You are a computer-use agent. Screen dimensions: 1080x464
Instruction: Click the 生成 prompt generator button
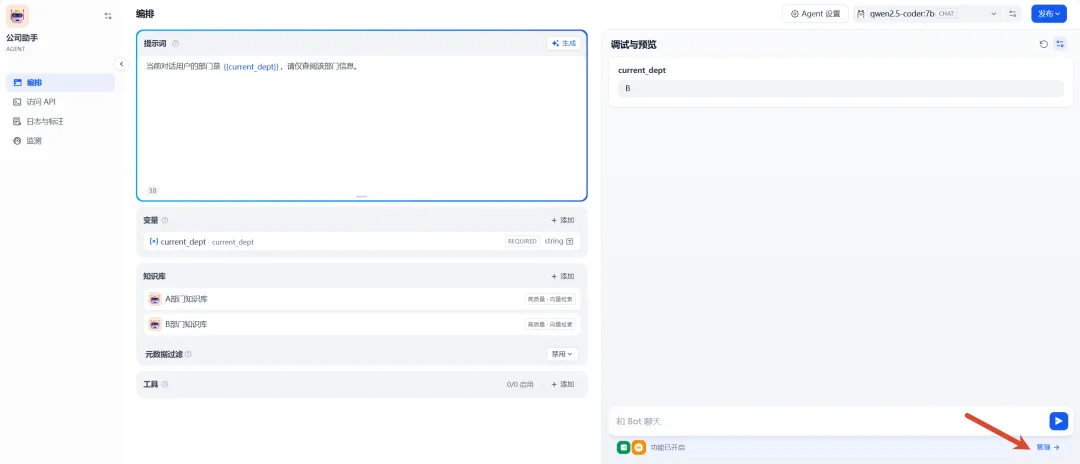[x=563, y=43]
